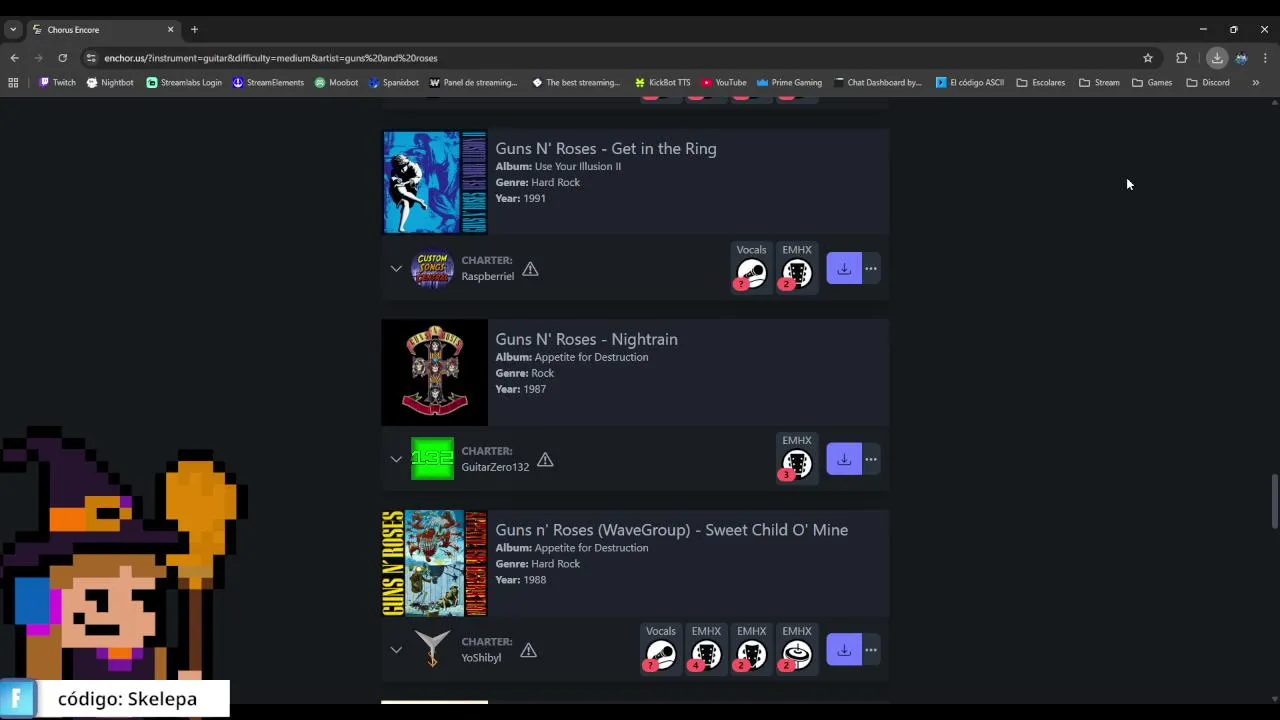Open more options for Get in the Ring
The height and width of the screenshot is (720, 1280).
(871, 268)
